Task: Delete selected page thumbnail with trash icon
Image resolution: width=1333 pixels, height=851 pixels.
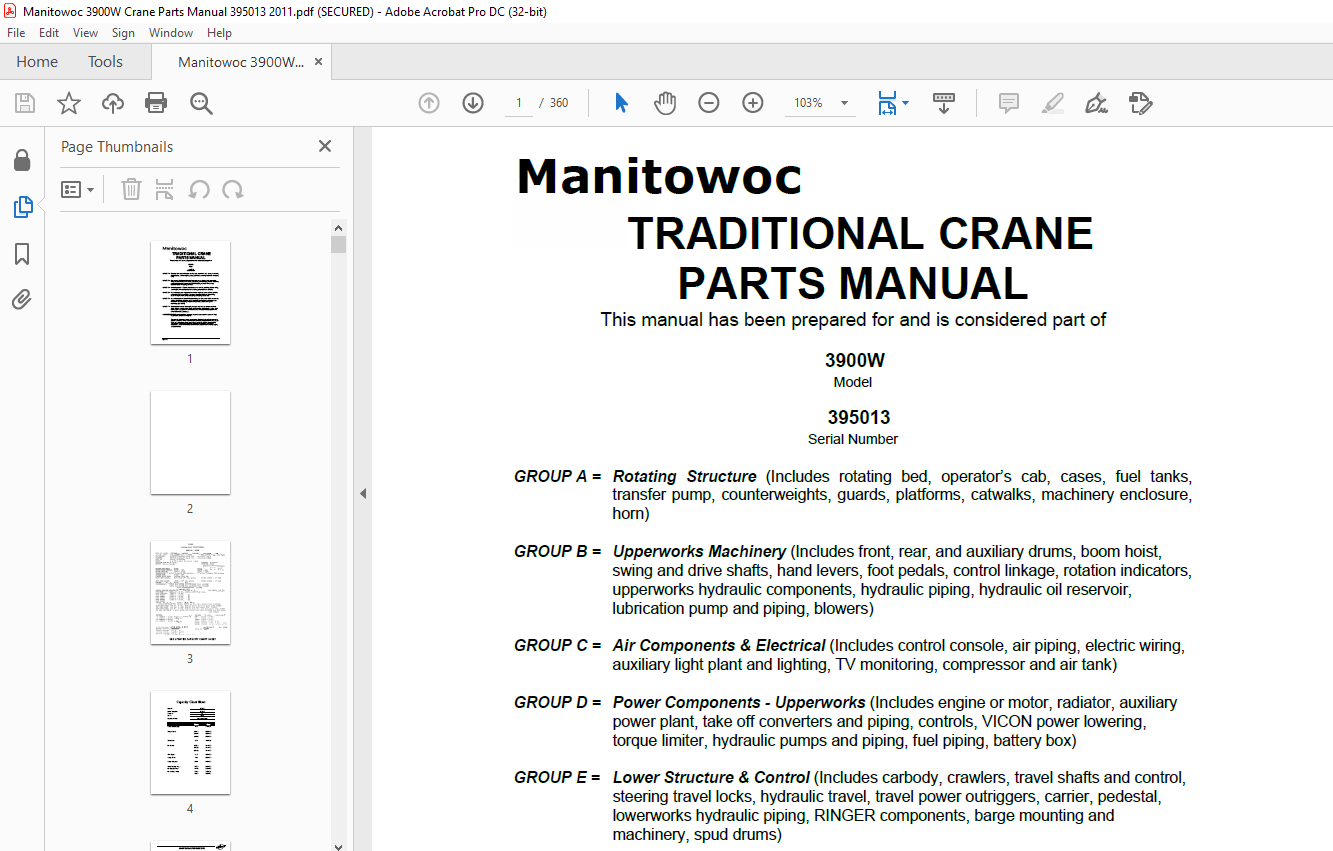Action: (x=131, y=189)
